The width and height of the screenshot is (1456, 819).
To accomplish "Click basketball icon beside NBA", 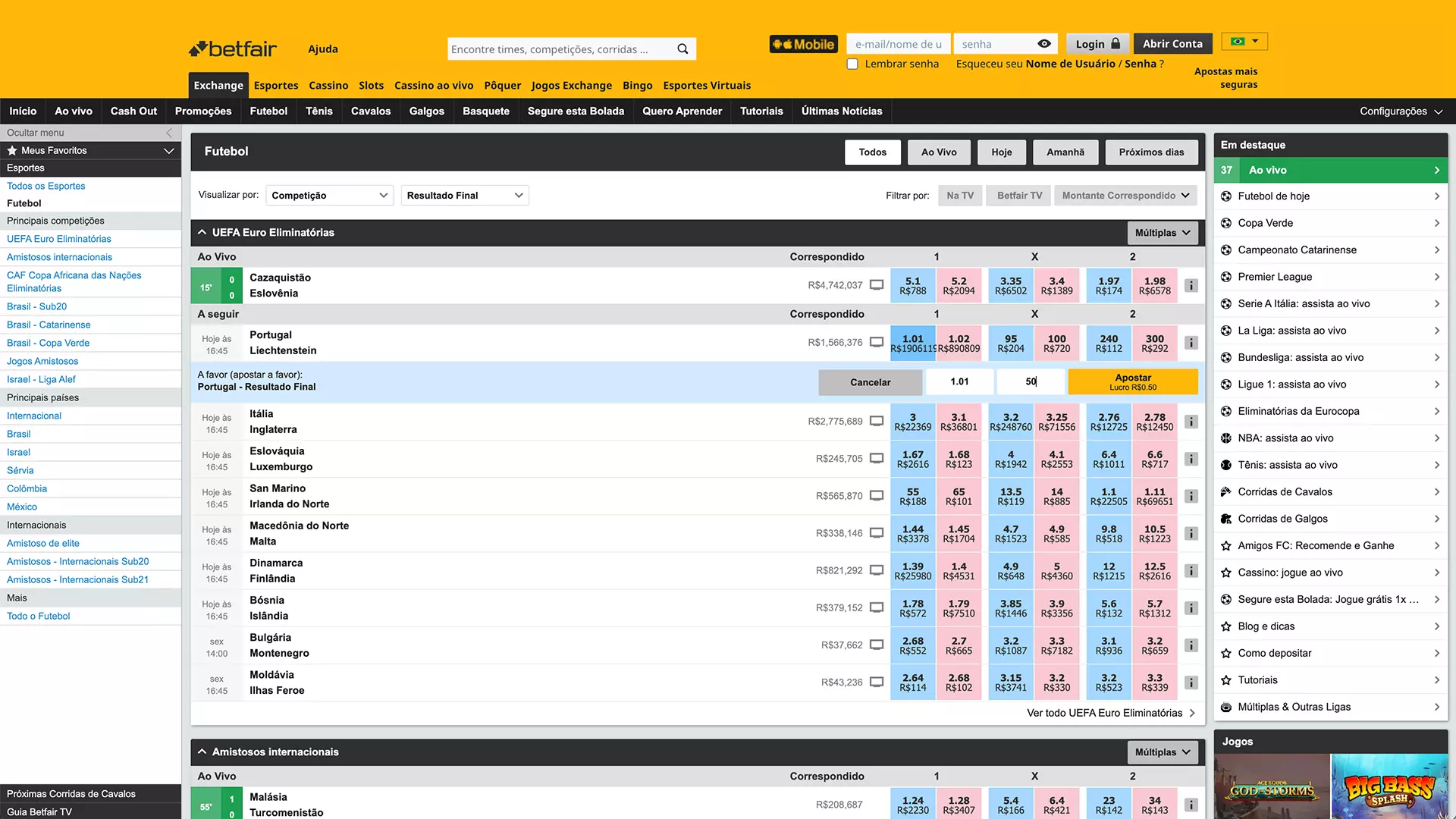I will pos(1226,438).
